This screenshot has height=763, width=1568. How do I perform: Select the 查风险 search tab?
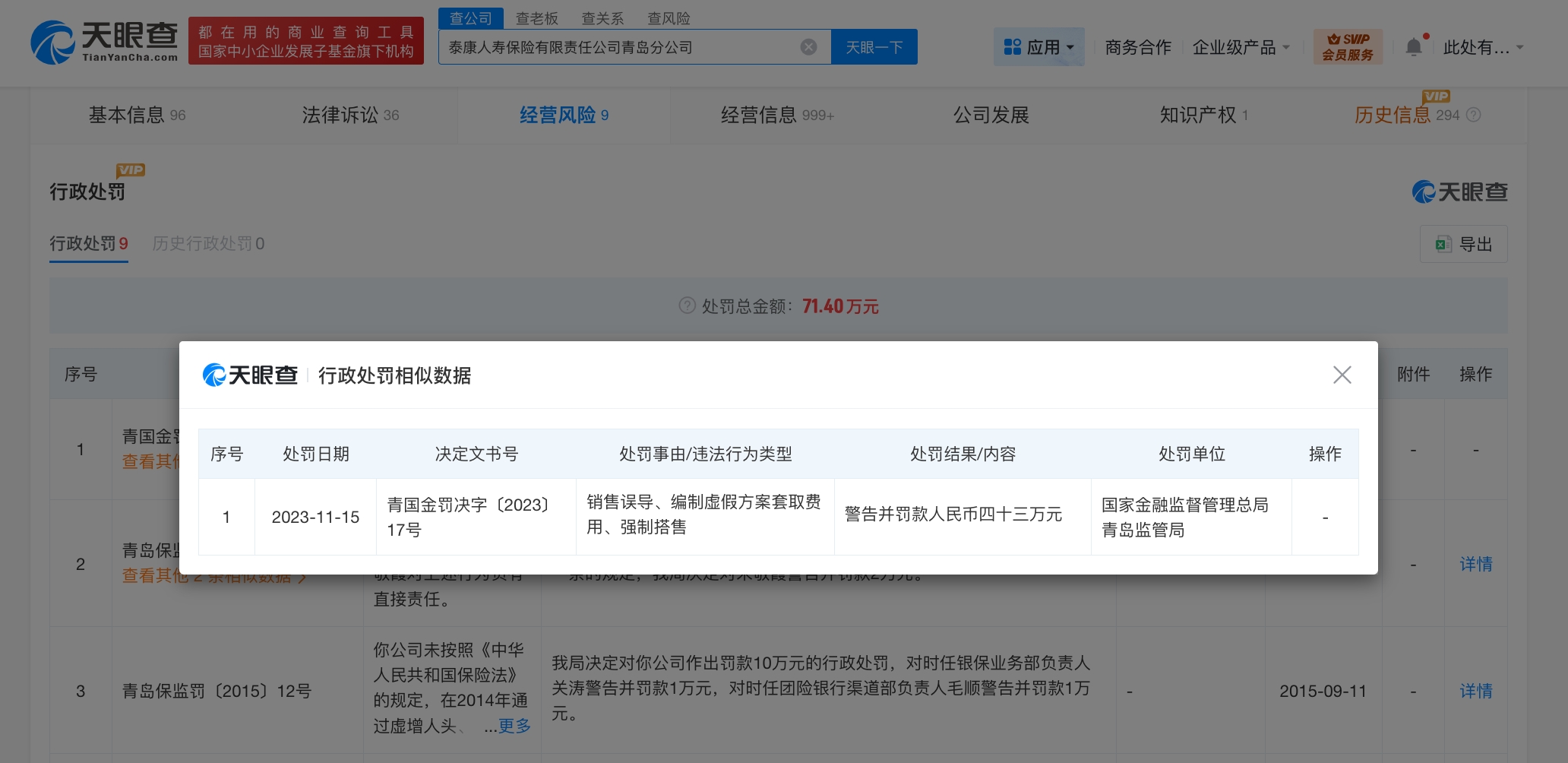[669, 18]
